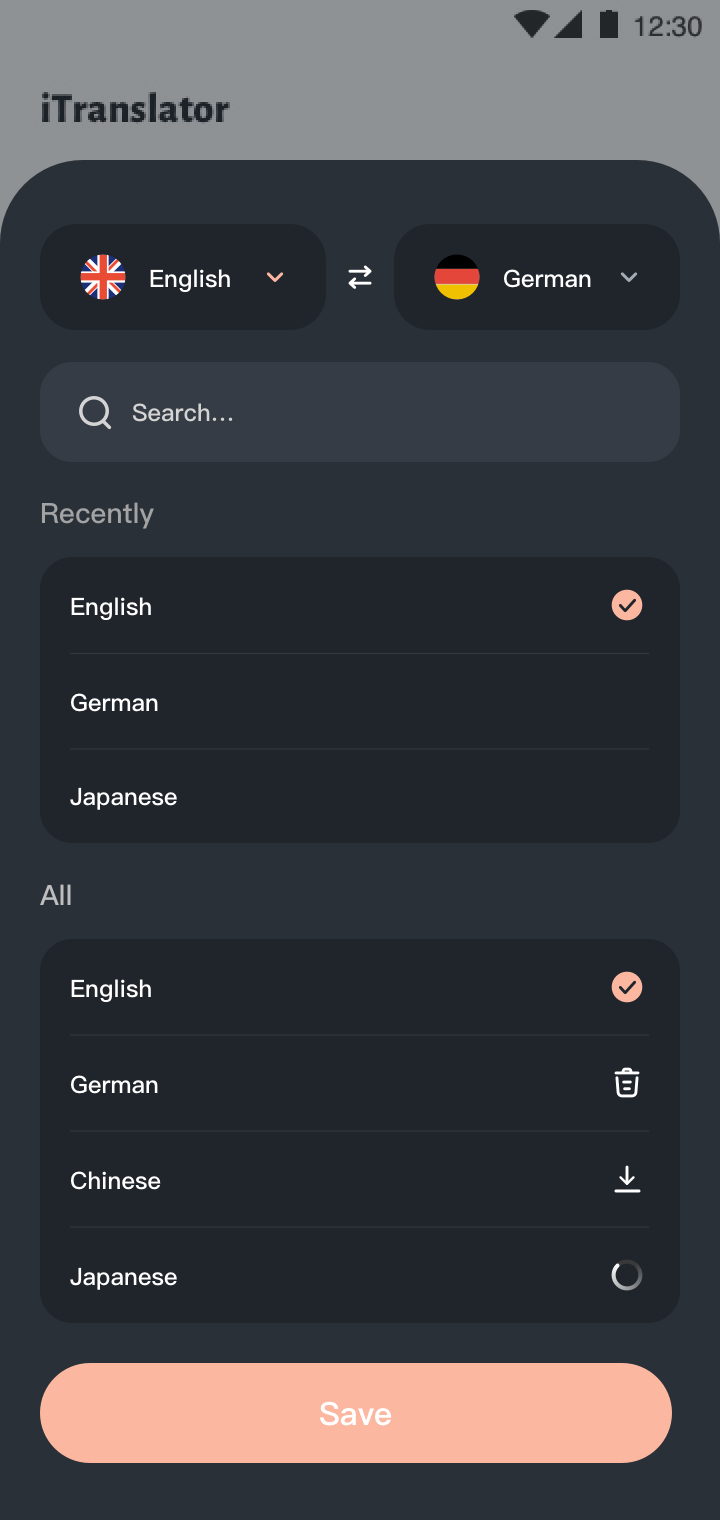This screenshot has width=720, height=1520.
Task: Tap the German flag icon
Action: tap(457, 277)
